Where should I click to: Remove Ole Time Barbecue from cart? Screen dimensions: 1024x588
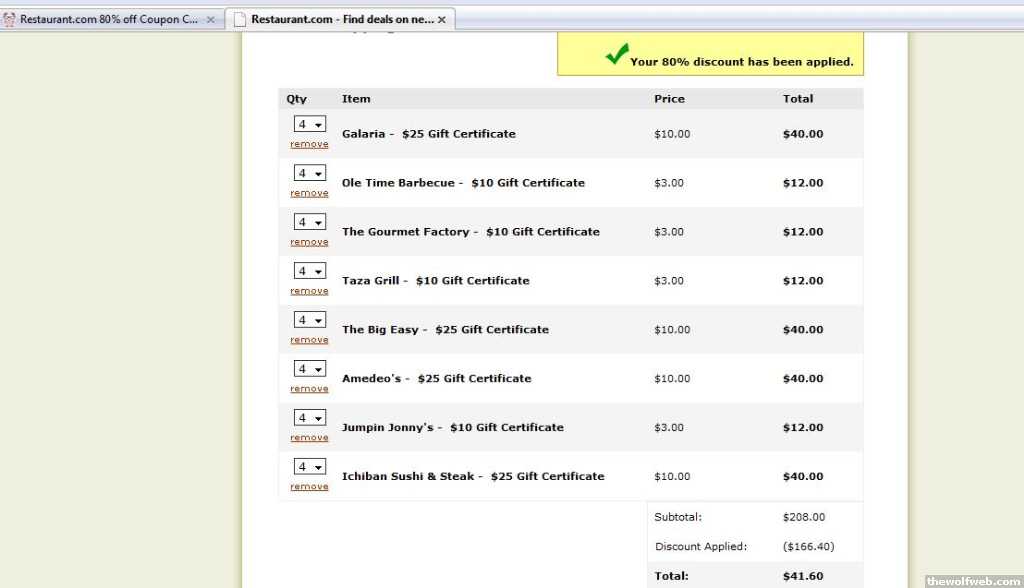pos(309,193)
